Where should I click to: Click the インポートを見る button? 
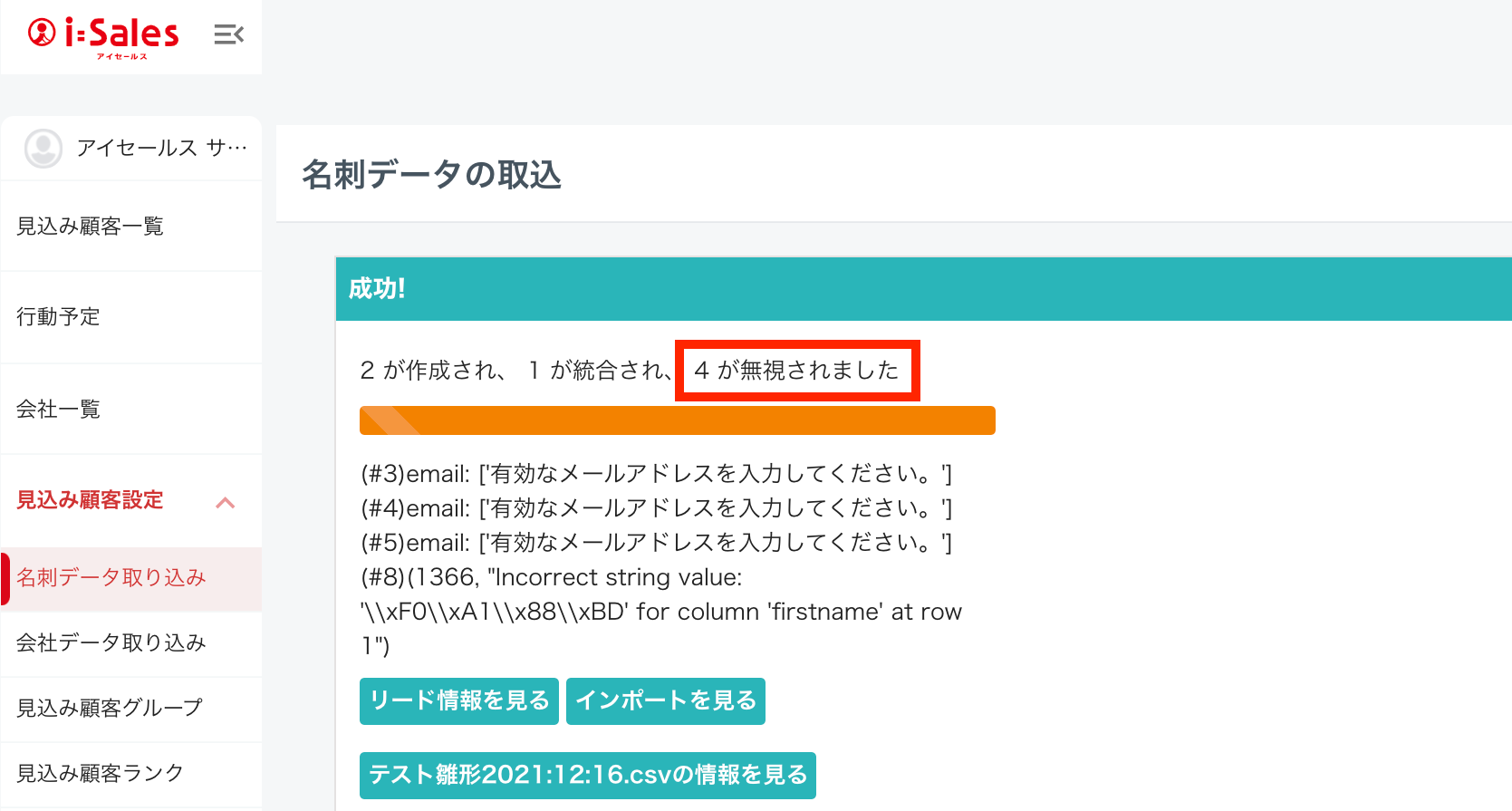click(x=665, y=701)
